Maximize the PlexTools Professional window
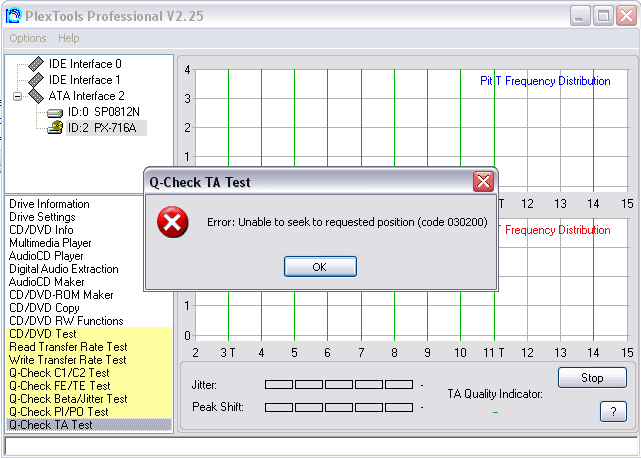 [x=603, y=16]
